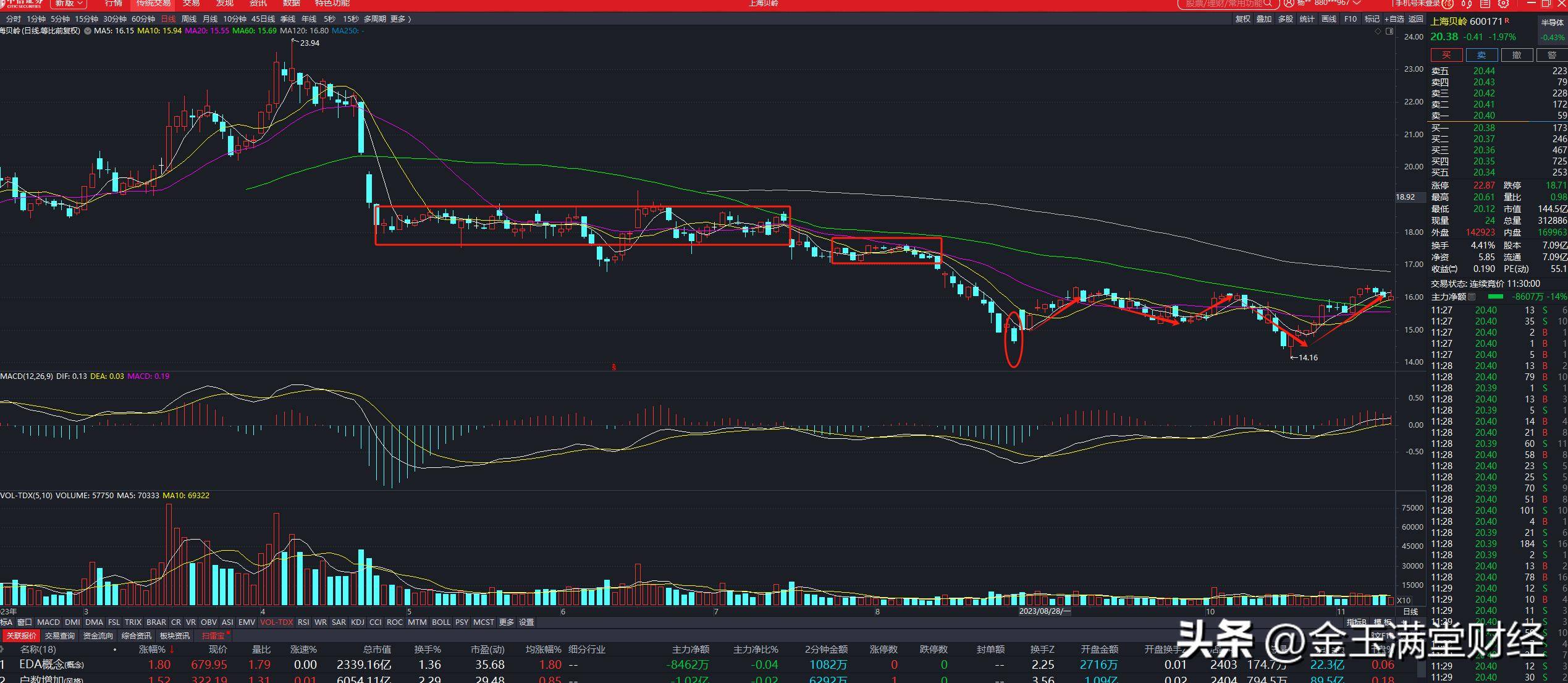
Task: Open F10 company info
Action: pyautogui.click(x=1351, y=19)
